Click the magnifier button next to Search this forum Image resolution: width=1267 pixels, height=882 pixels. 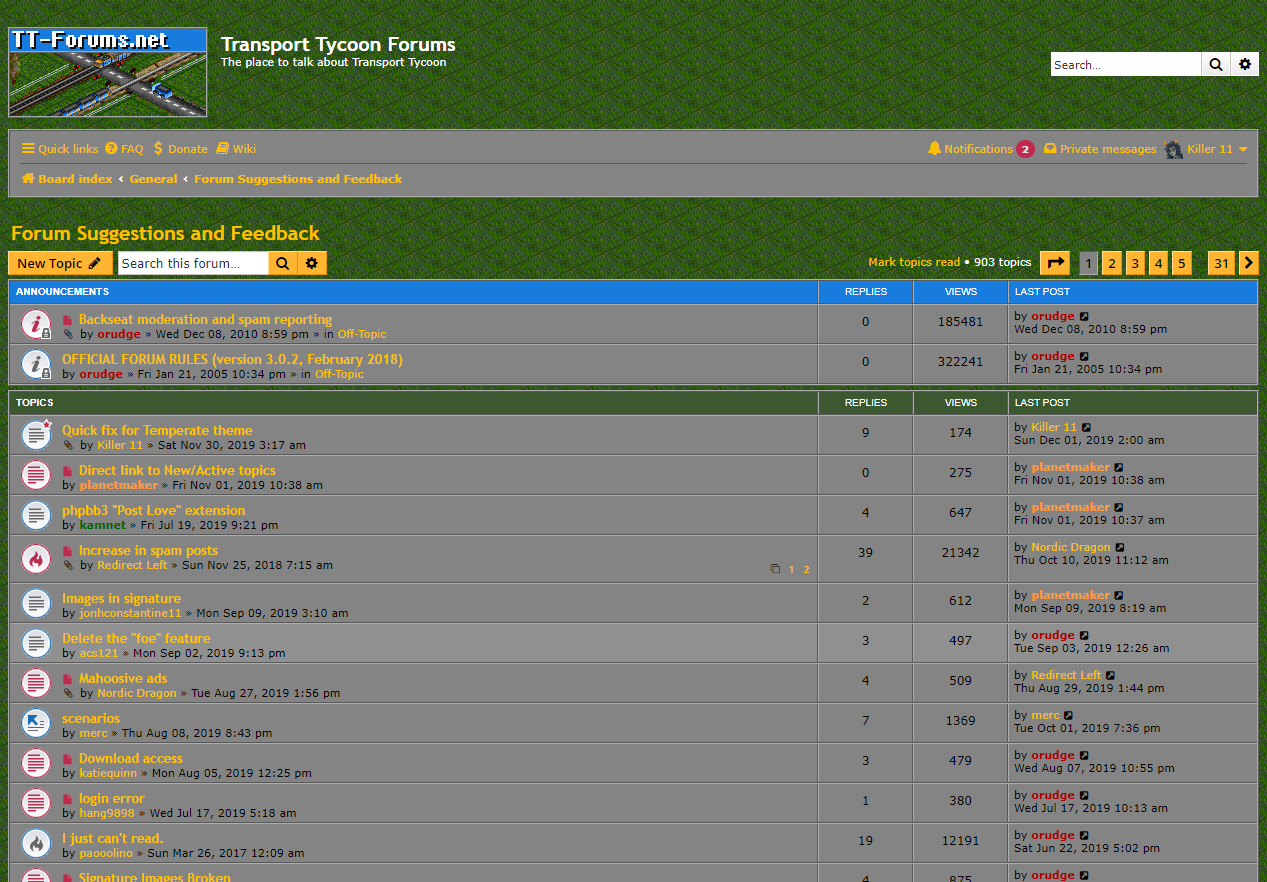click(283, 263)
